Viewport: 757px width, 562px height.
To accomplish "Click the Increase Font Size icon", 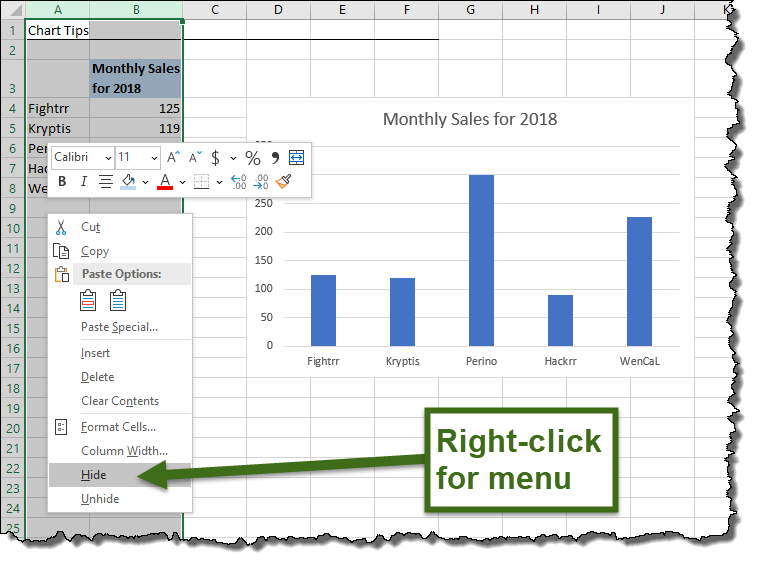I will [x=174, y=158].
